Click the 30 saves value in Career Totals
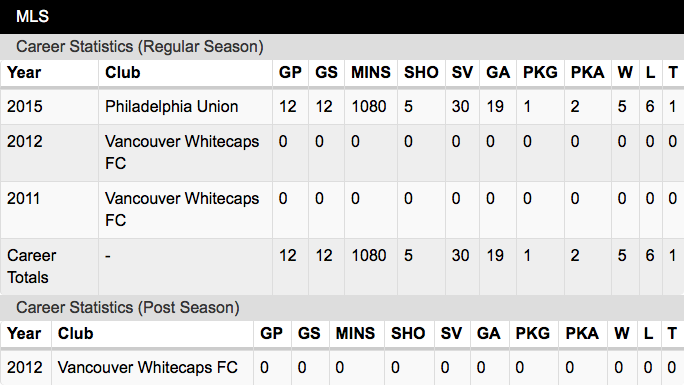 click(460, 255)
